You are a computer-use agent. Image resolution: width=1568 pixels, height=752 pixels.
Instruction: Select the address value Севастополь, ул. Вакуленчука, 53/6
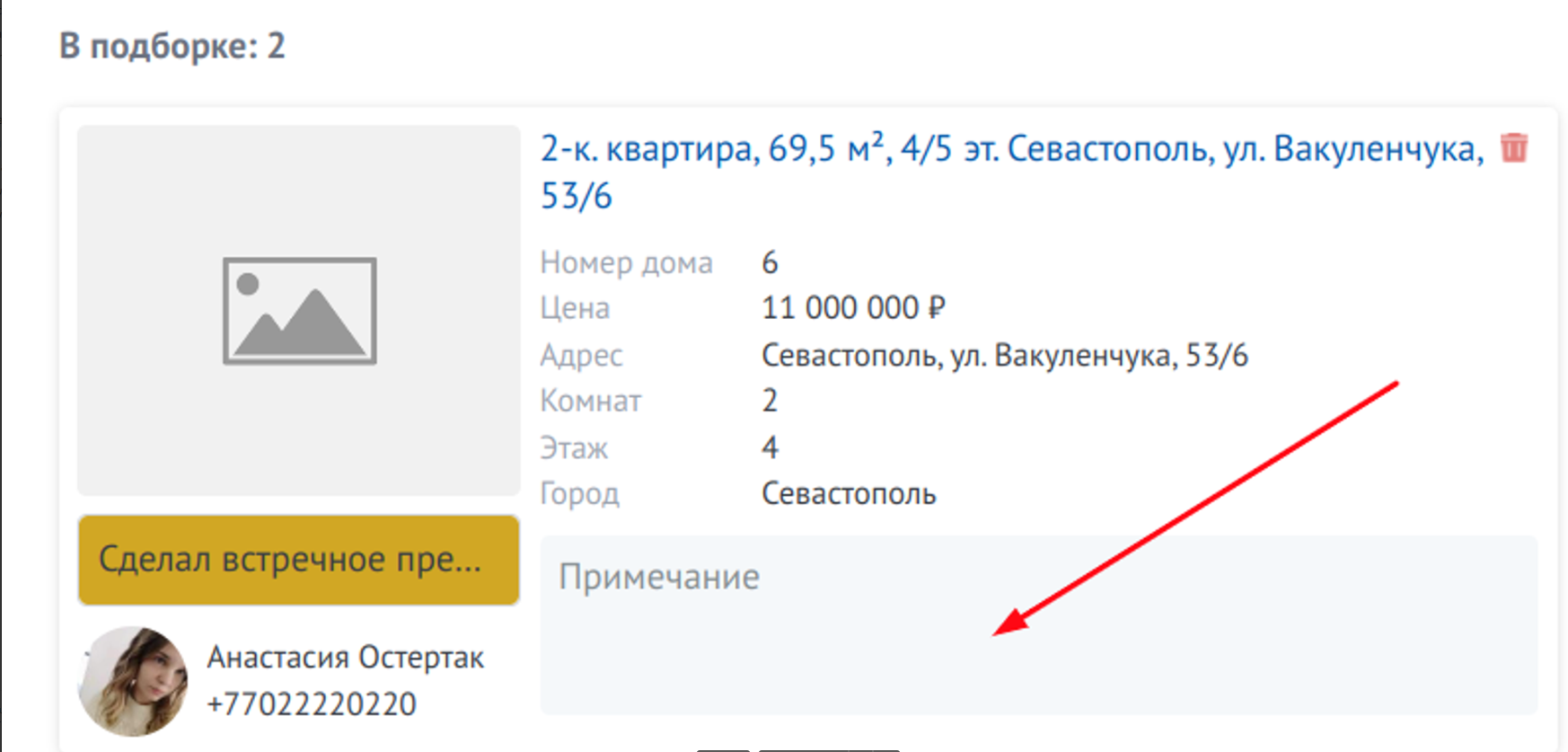(1005, 356)
